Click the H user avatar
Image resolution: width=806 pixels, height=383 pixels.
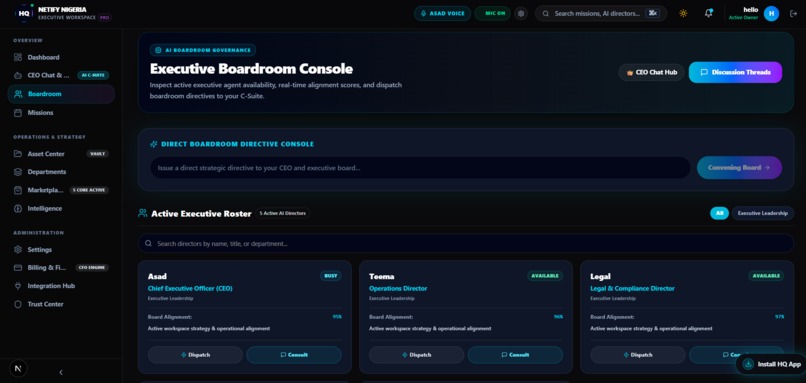click(x=771, y=13)
